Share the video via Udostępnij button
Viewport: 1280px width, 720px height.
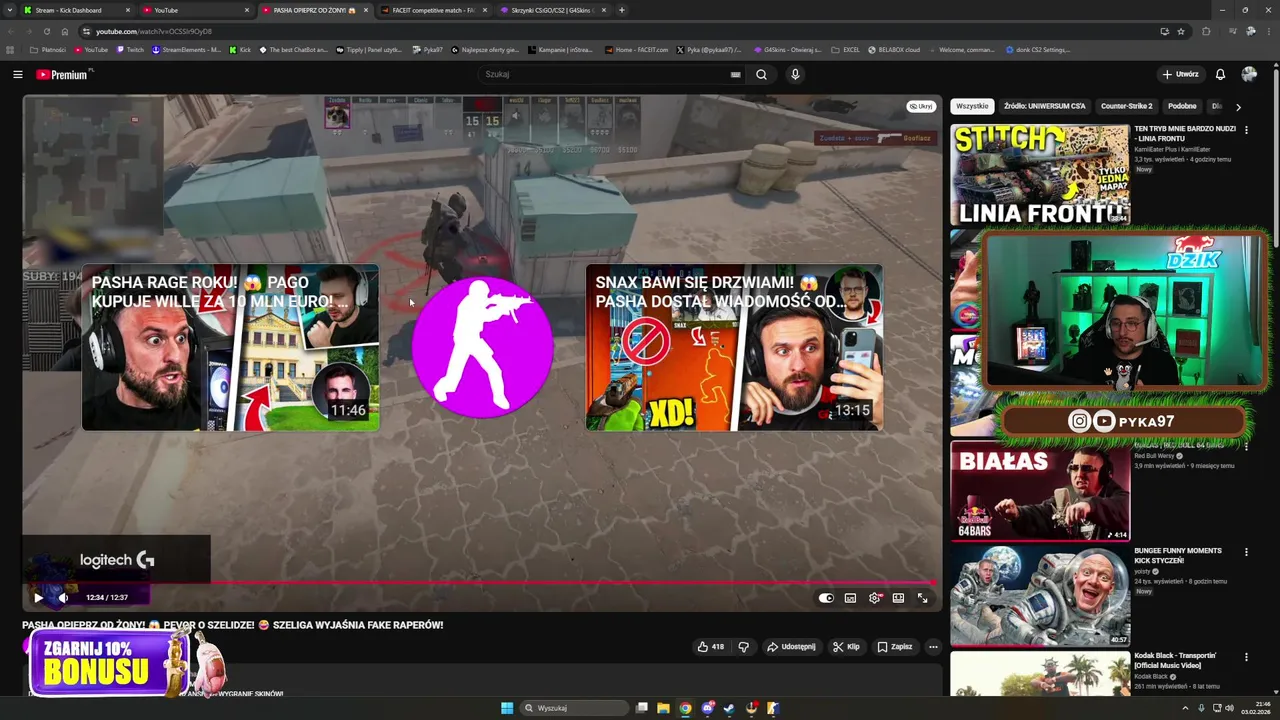click(x=791, y=647)
